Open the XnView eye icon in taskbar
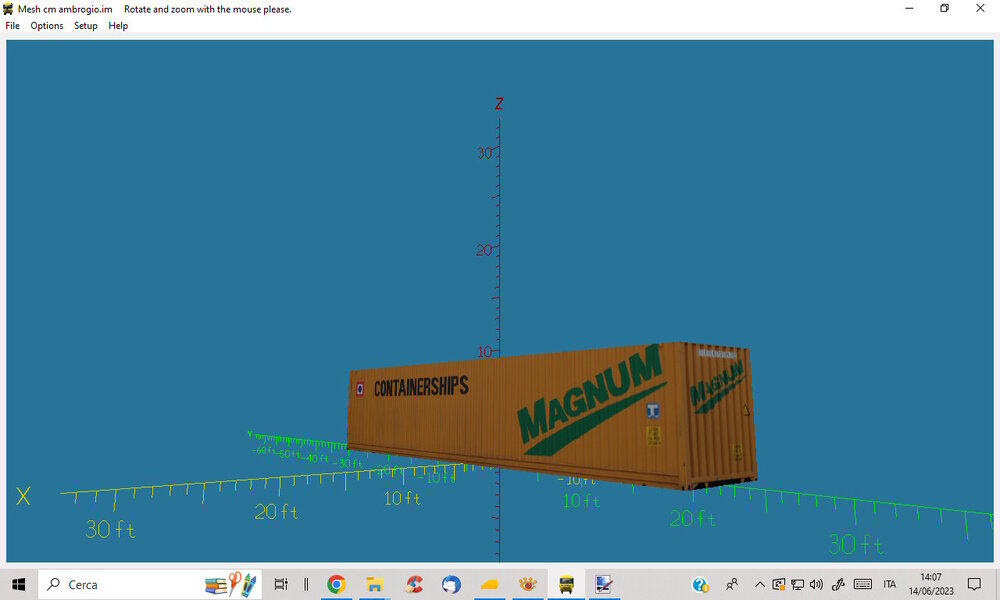 527,584
